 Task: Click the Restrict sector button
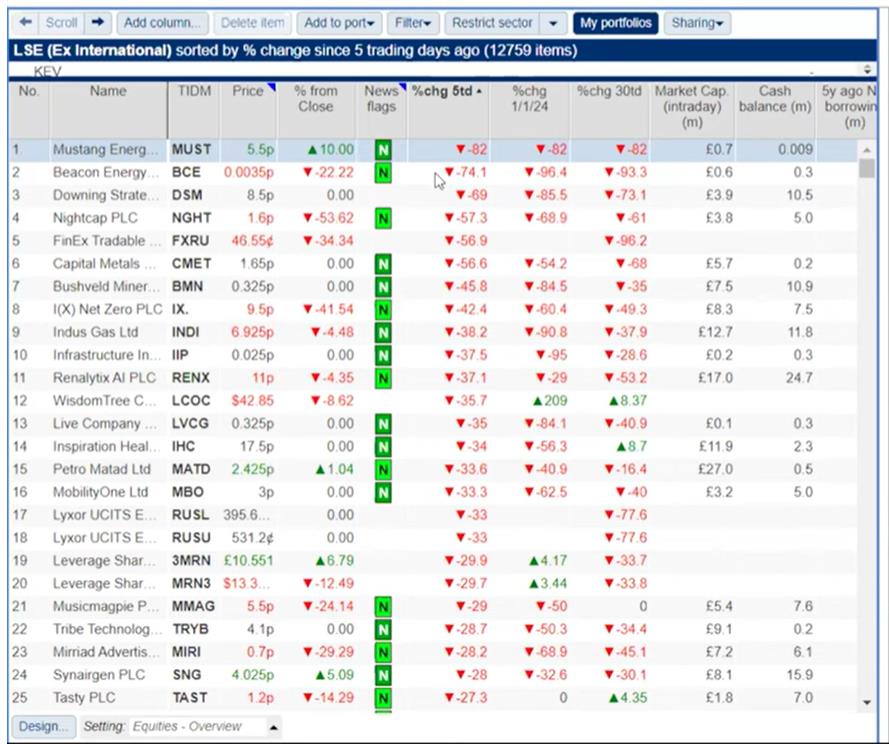[x=492, y=23]
